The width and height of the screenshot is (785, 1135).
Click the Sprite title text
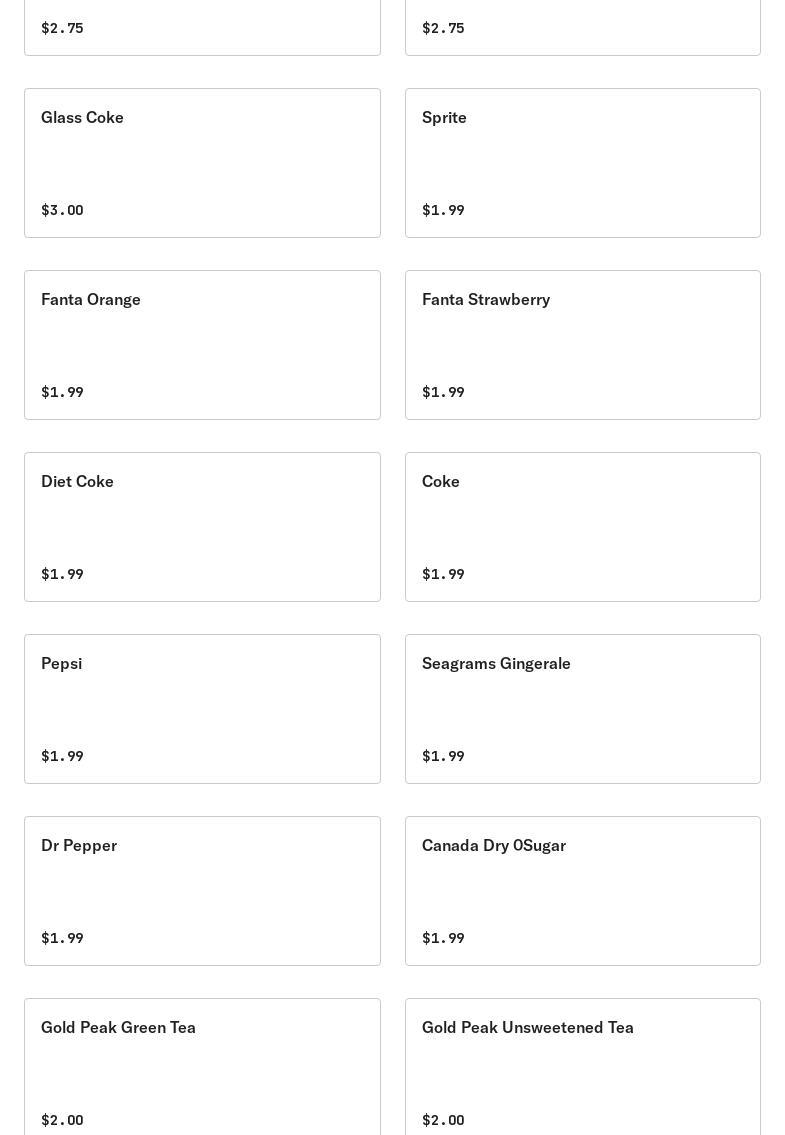(444, 117)
